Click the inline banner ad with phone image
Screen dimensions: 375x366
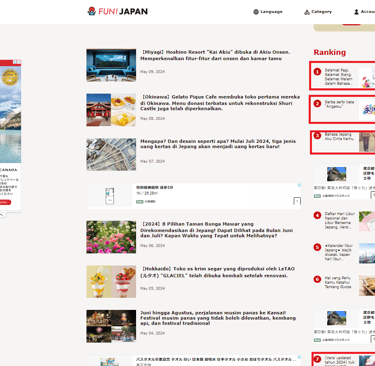[x=194, y=196]
